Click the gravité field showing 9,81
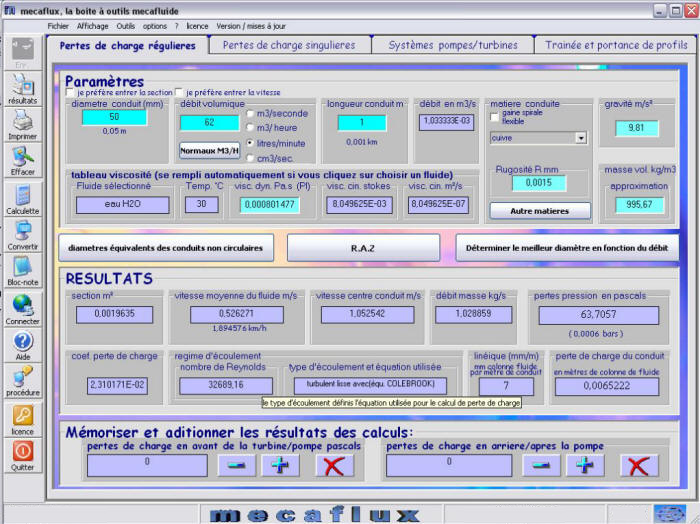The height and width of the screenshot is (524, 700). [637, 128]
